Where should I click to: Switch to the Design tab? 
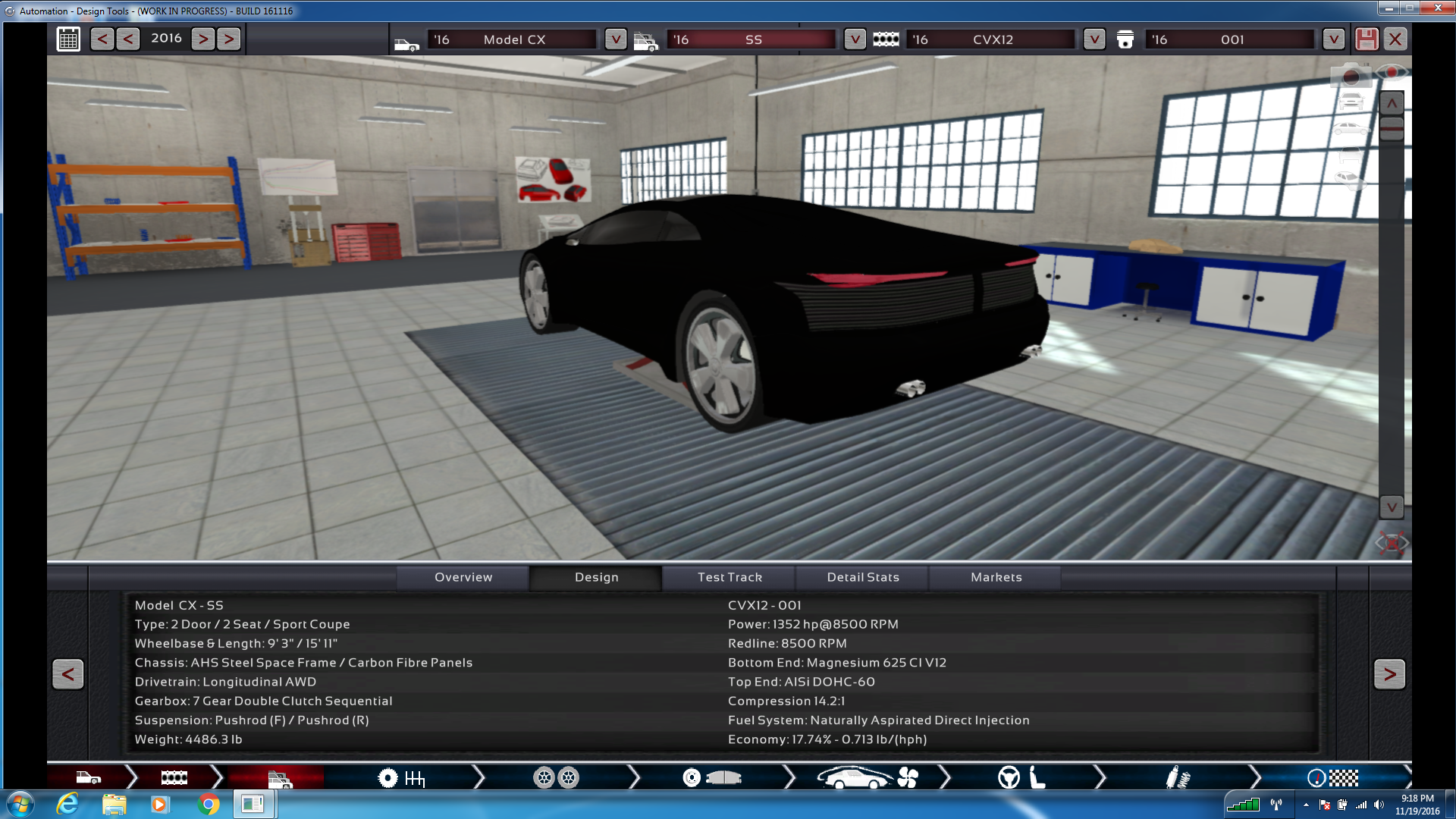(597, 577)
